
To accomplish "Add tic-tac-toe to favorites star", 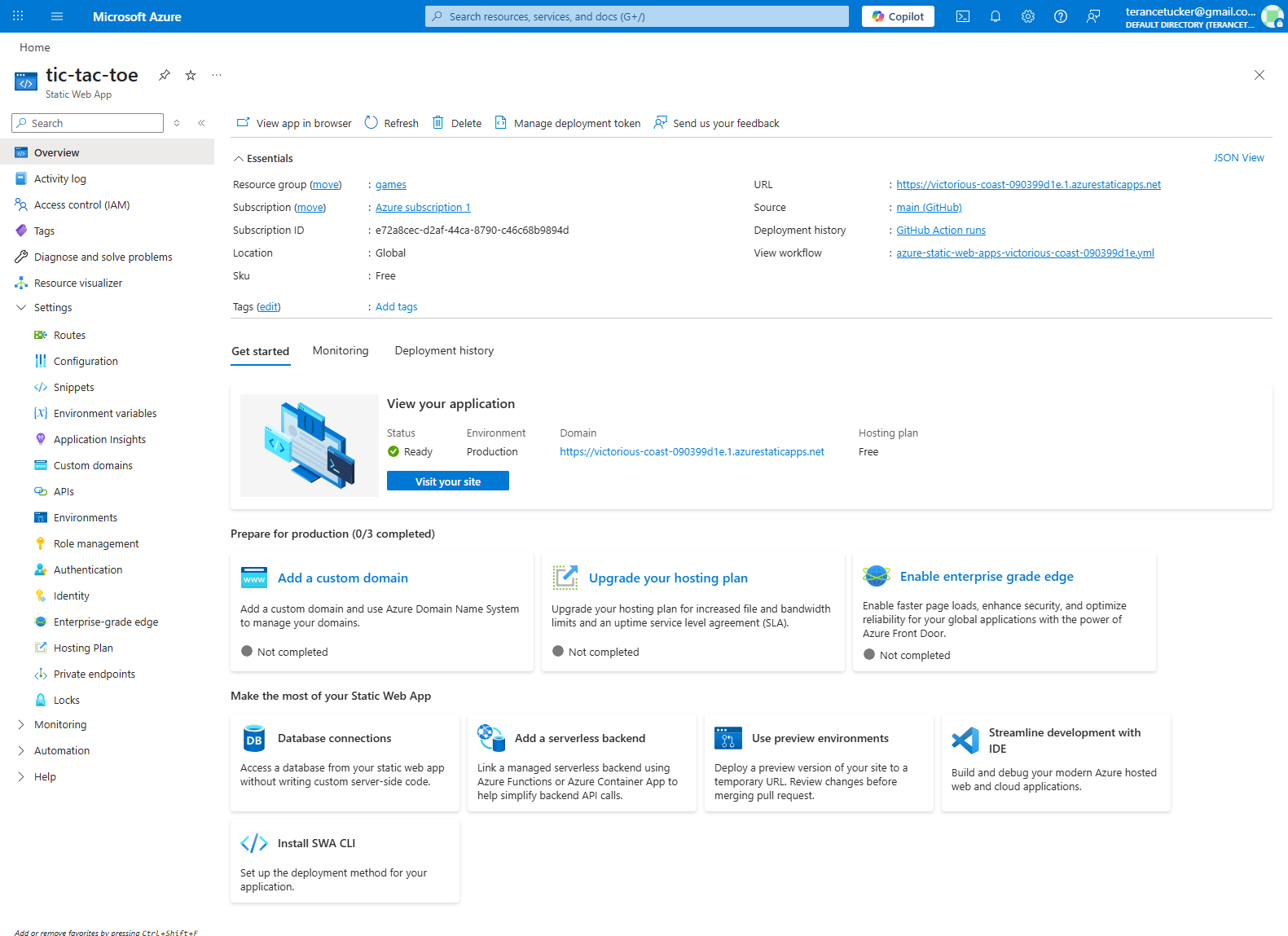I will click(x=191, y=75).
